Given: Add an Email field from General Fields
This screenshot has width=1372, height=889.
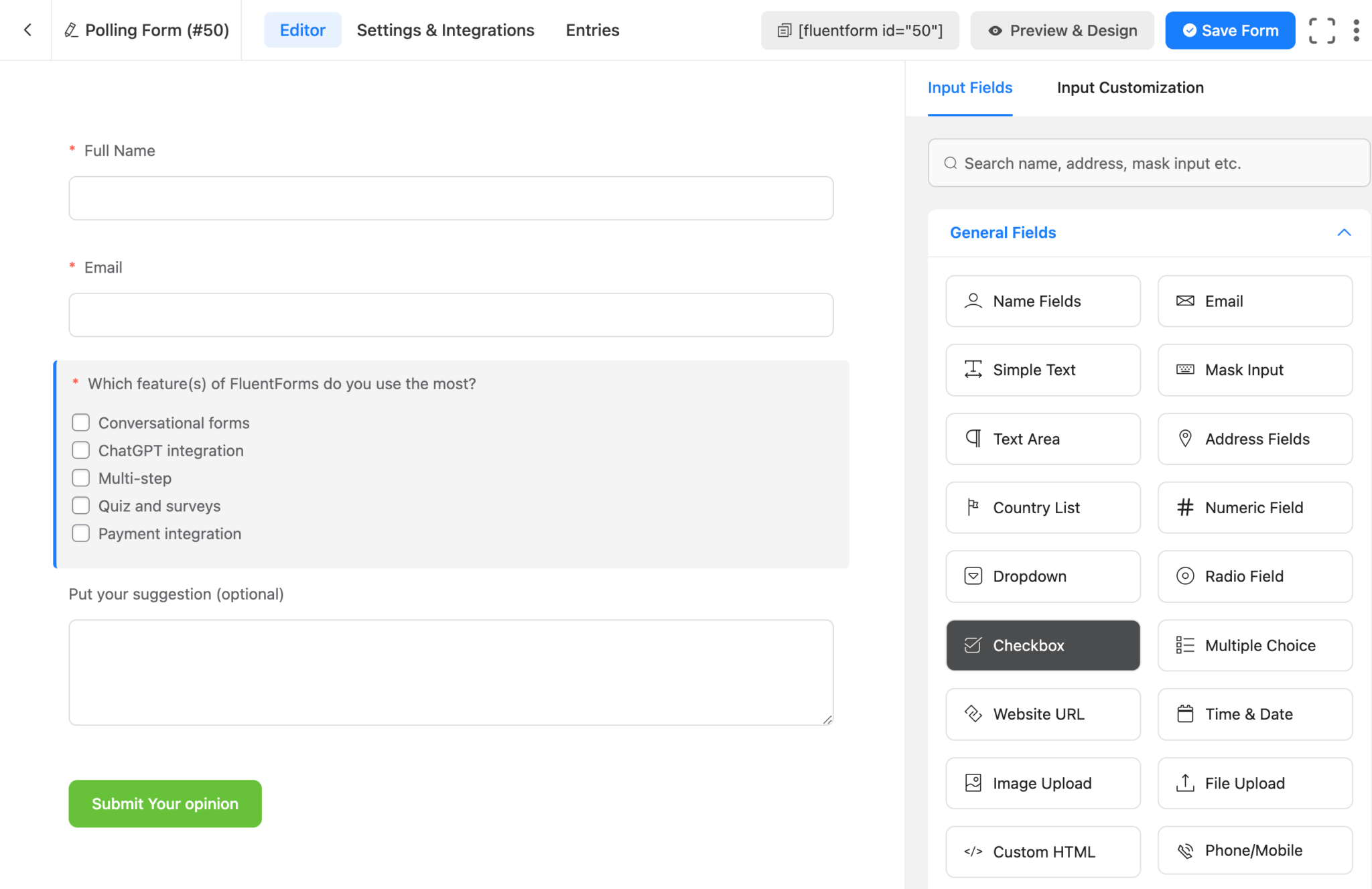Looking at the screenshot, I should (x=1254, y=301).
